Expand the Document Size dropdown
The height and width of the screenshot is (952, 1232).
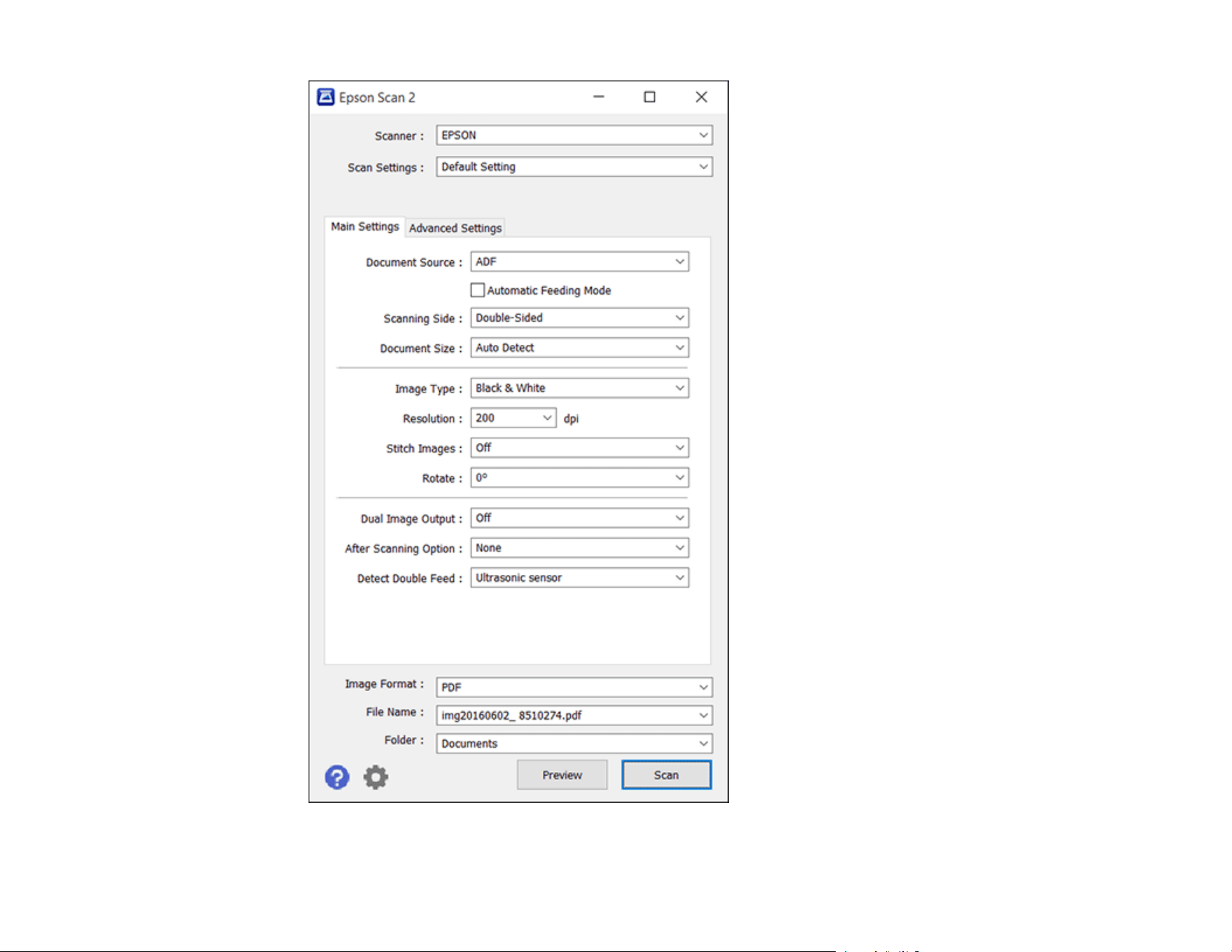(580, 348)
